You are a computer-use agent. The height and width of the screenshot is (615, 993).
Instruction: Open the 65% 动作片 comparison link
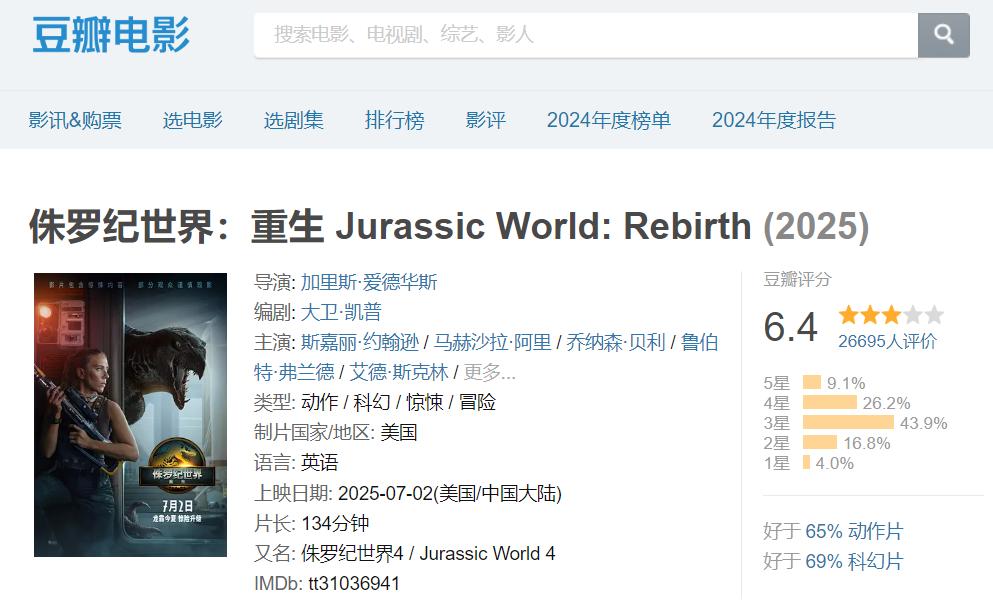pyautogui.click(x=854, y=531)
